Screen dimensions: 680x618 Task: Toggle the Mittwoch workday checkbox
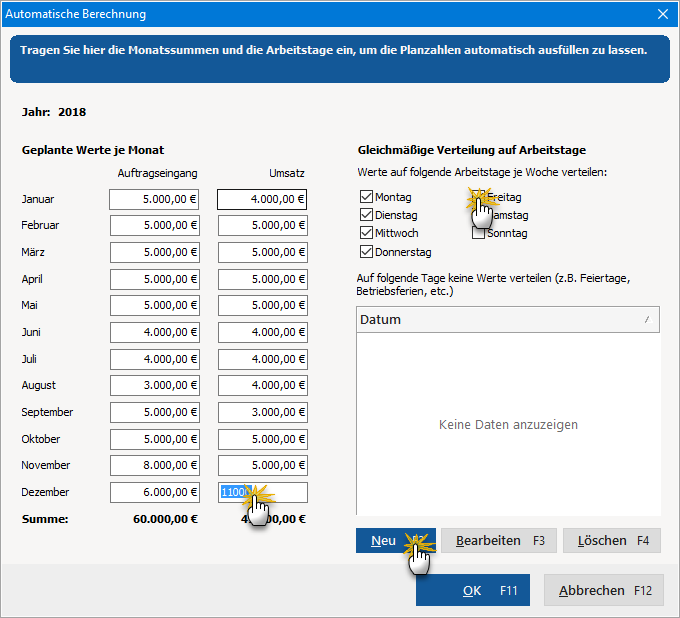[x=366, y=233]
